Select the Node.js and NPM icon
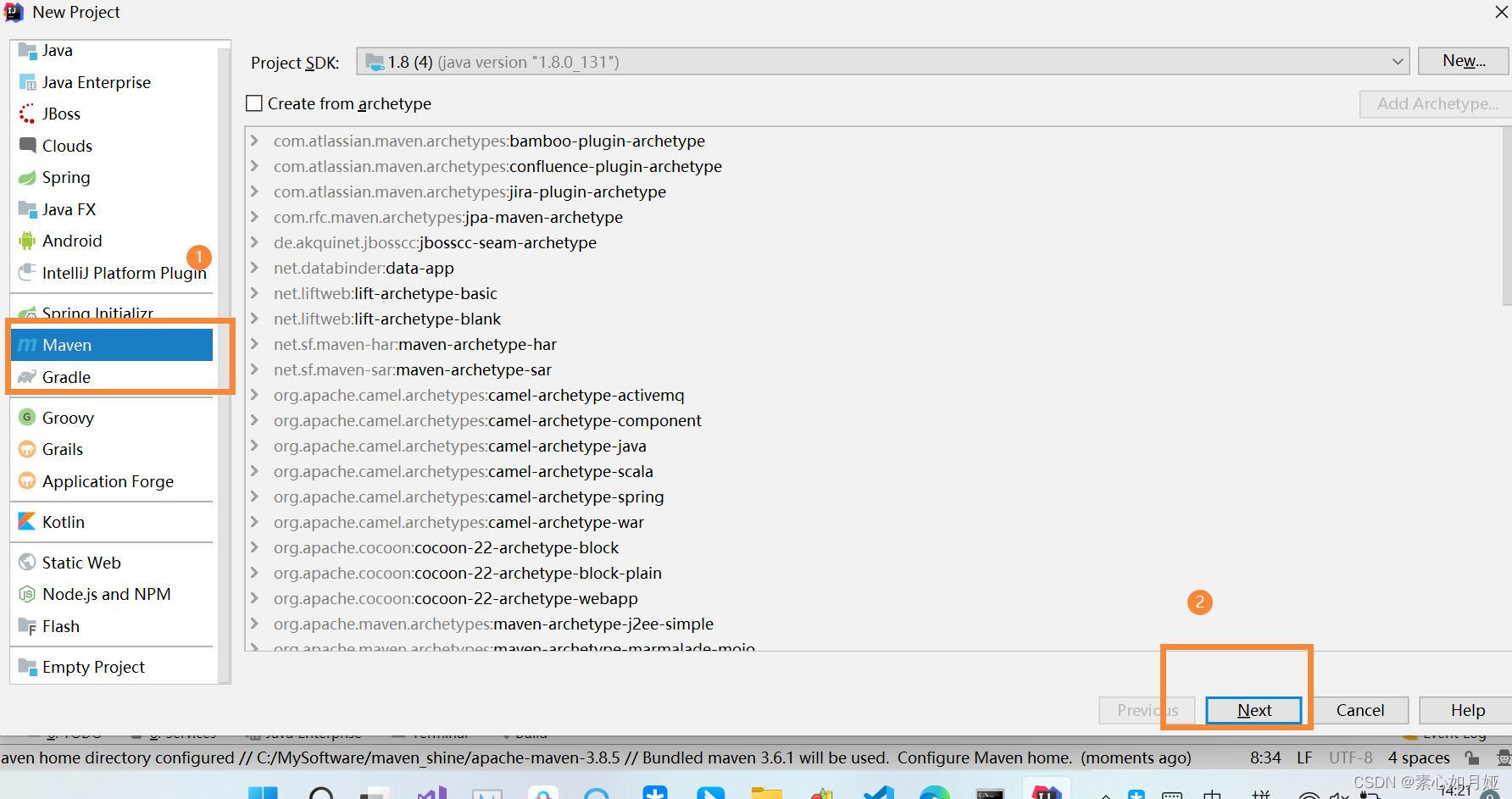Viewport: 1512px width, 799px height. [x=27, y=594]
